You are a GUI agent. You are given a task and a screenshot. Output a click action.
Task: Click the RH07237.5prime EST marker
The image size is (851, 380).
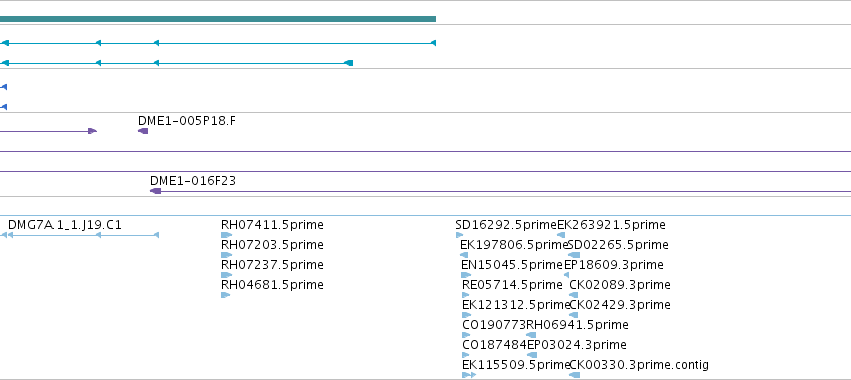(226, 275)
